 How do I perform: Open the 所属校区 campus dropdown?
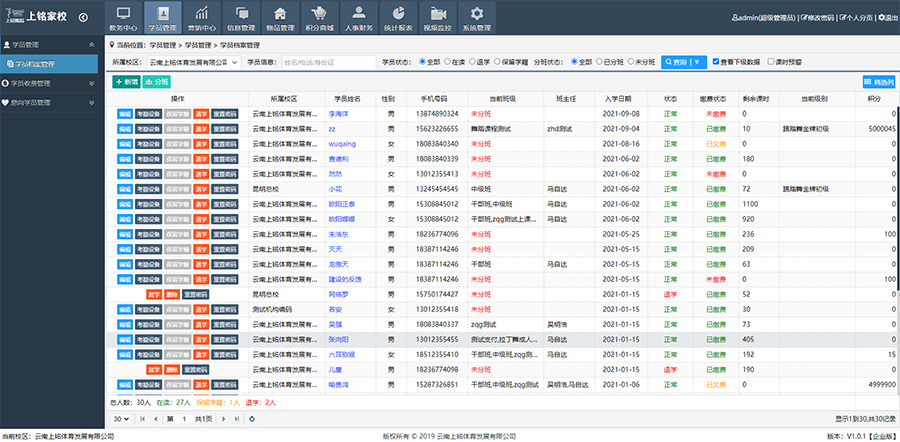[193, 62]
